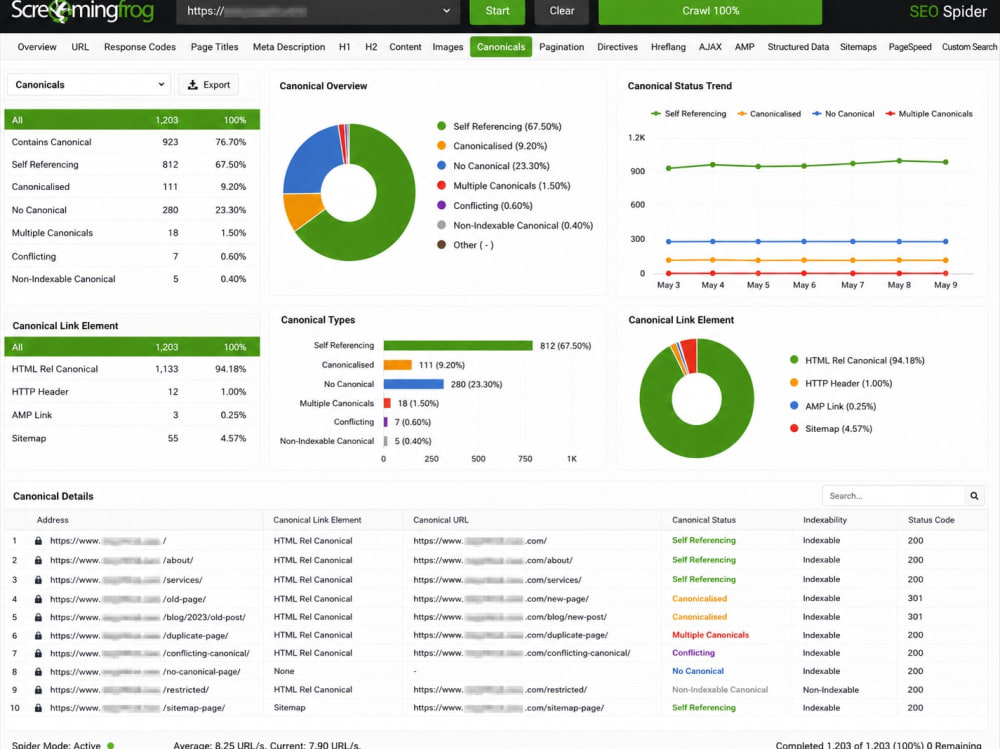Click the padlock icon beside /about/ address
Viewport: 1000px width, 749px height.
(38, 560)
